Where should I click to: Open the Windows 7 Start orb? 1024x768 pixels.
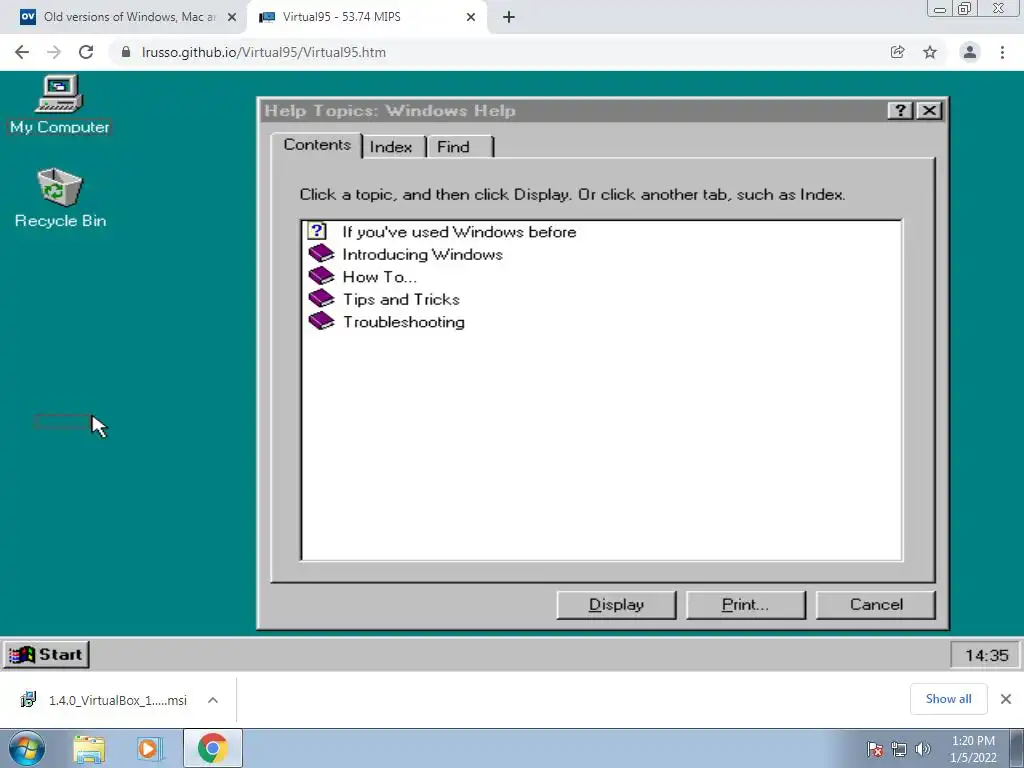[x=26, y=748]
